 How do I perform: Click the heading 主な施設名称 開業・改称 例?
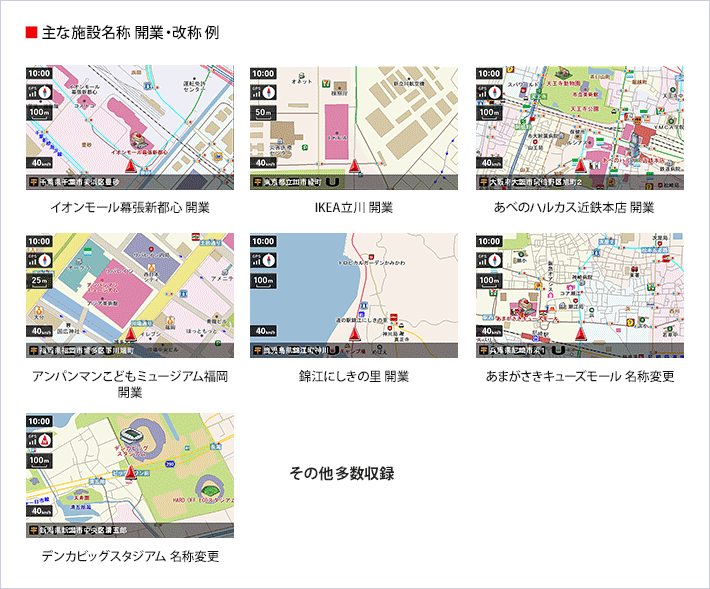(x=131, y=33)
